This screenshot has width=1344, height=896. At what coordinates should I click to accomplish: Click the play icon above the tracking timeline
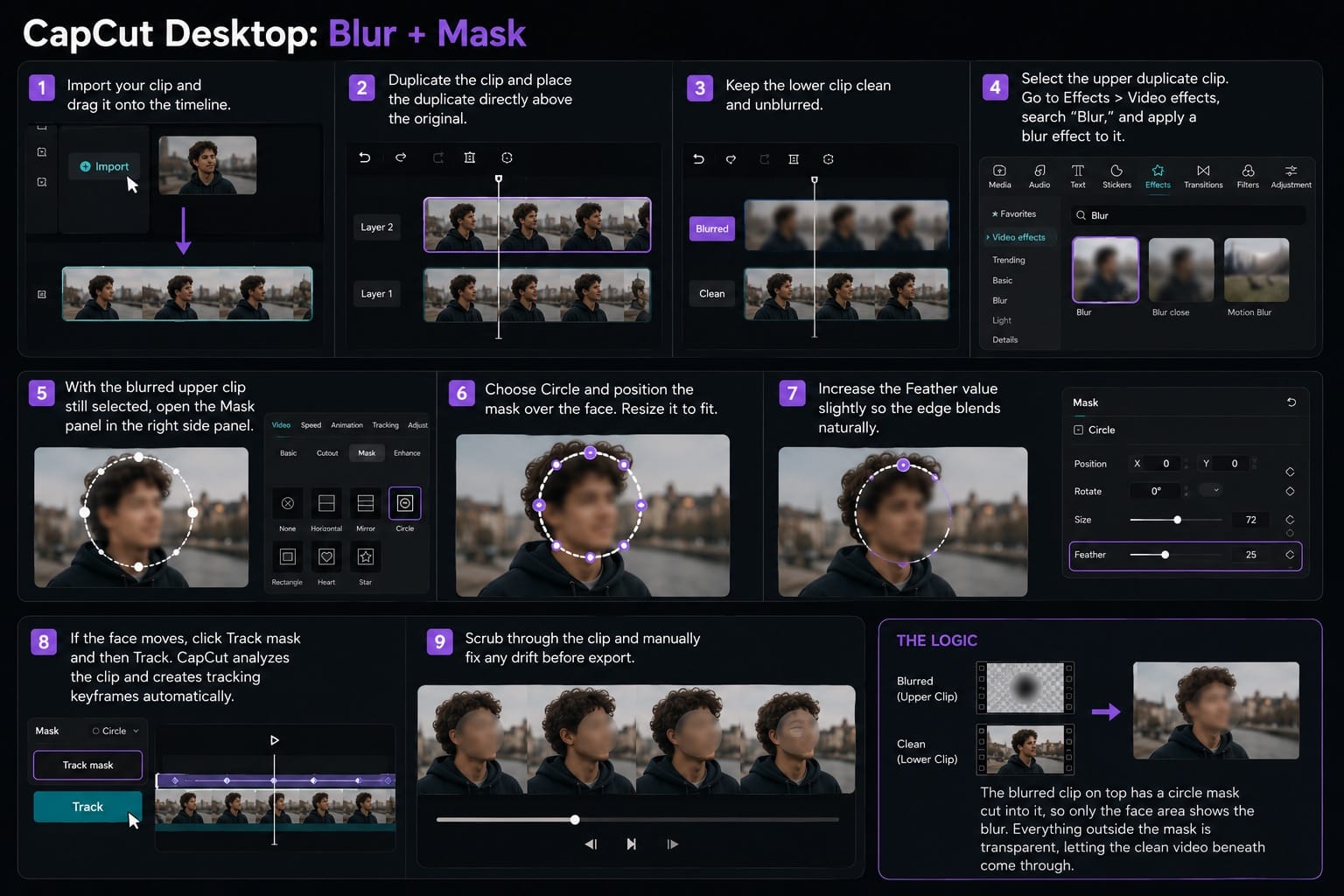point(274,740)
